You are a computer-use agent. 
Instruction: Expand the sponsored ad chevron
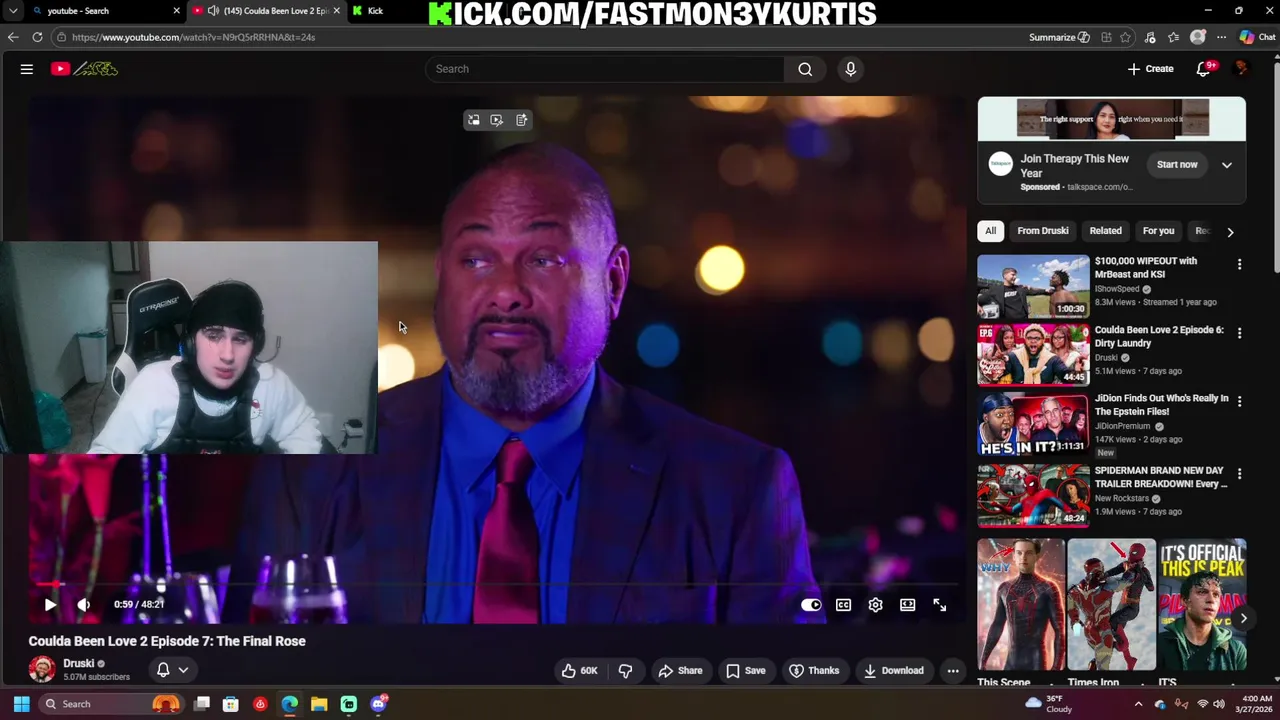tap(1227, 165)
